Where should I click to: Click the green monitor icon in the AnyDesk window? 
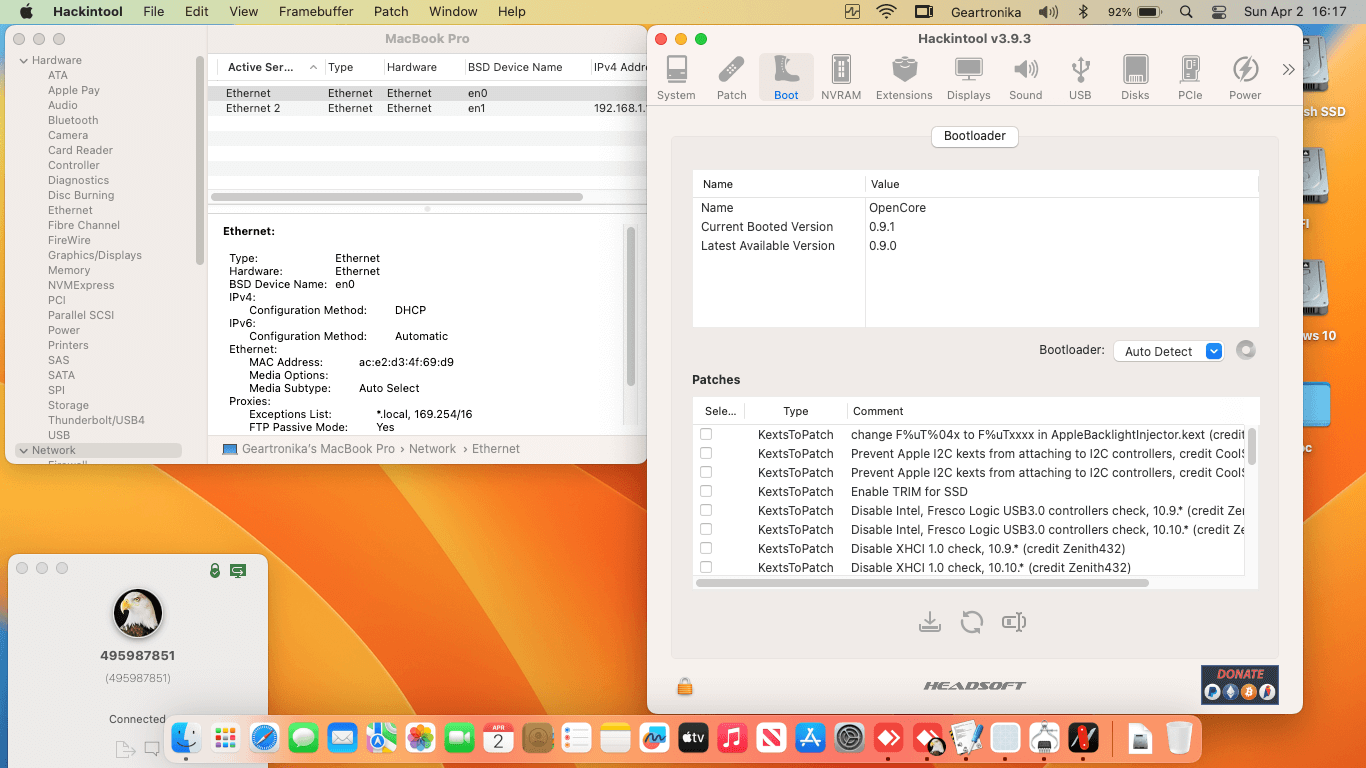(238, 570)
